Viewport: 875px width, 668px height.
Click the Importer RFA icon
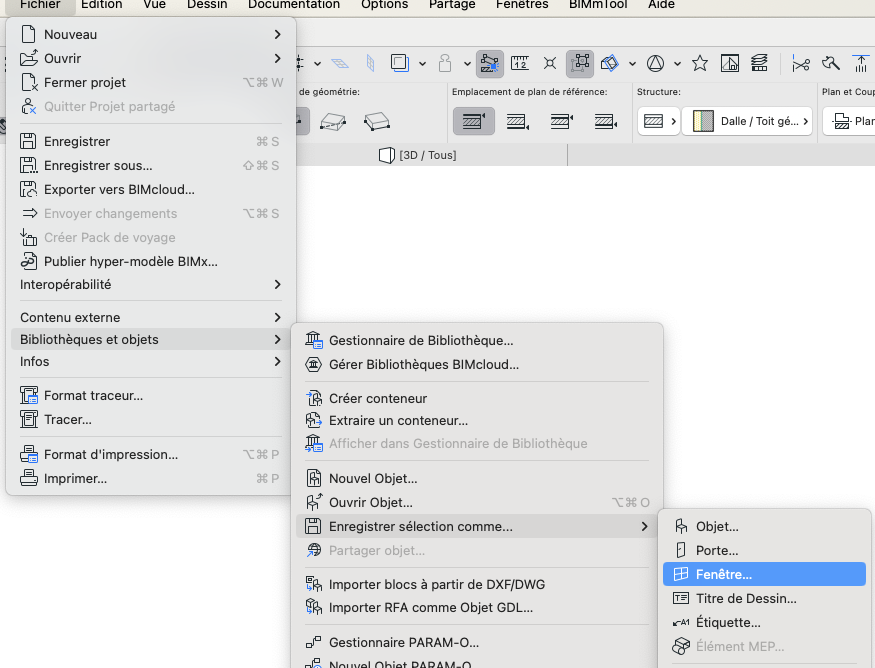coord(314,607)
